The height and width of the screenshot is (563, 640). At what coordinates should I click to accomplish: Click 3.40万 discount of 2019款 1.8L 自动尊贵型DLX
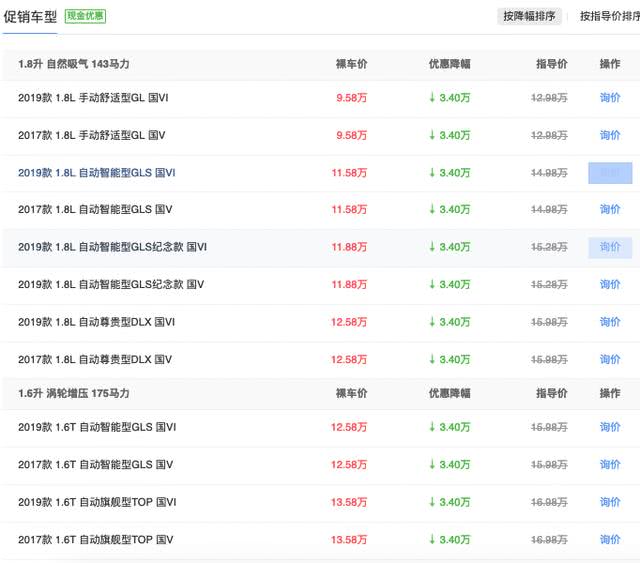click(x=449, y=322)
